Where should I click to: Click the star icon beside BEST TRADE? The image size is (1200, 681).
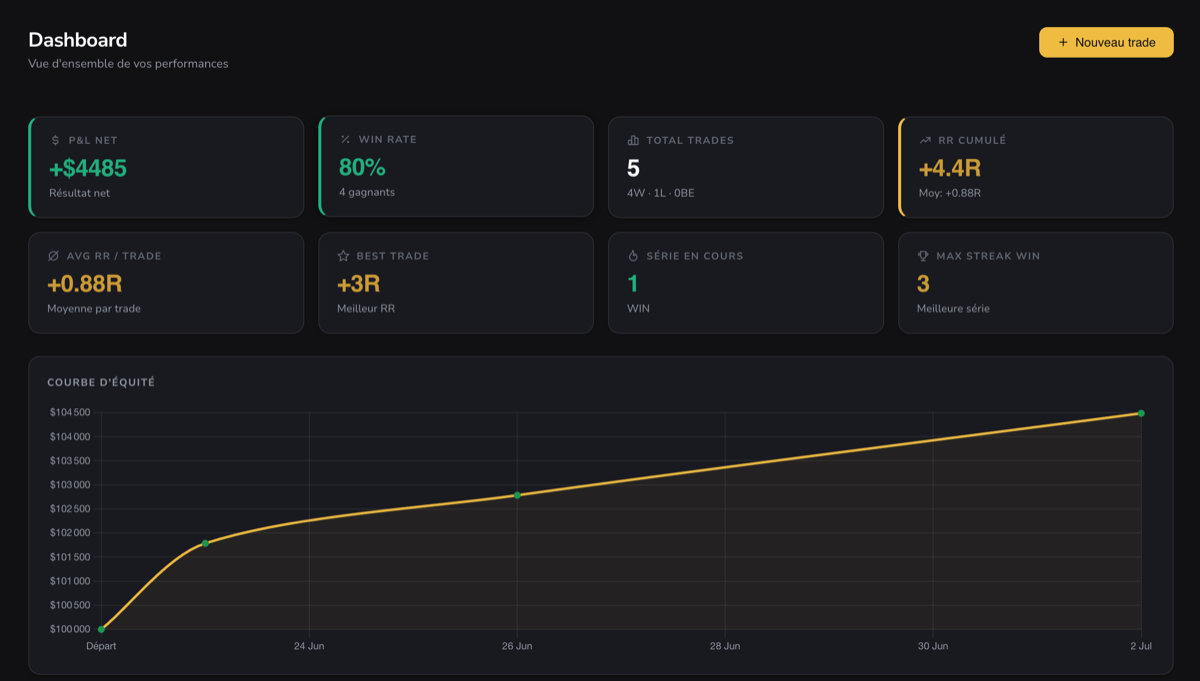[343, 256]
